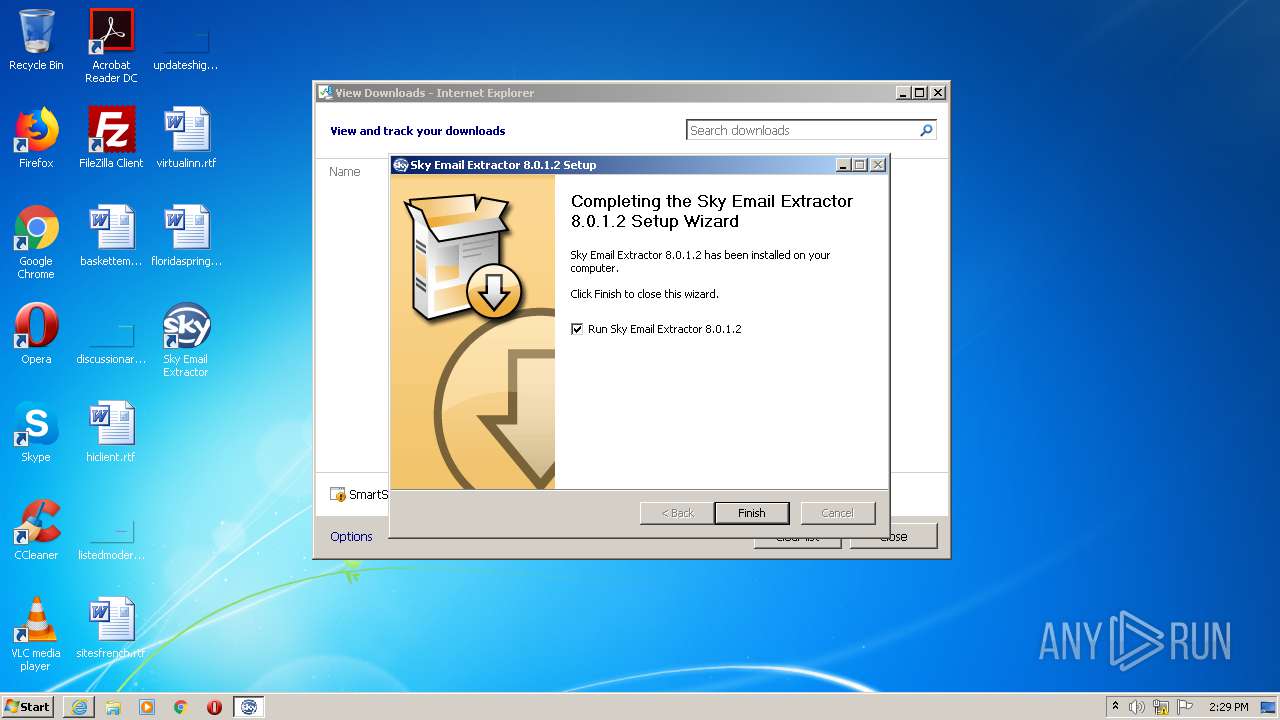1280x720 pixels.
Task: Select hiclient.rtf document icon
Action: (111, 432)
